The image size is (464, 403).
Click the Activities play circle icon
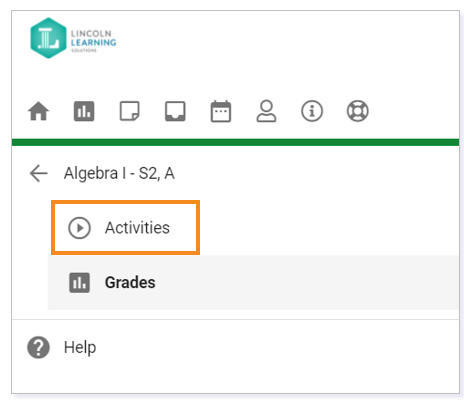pos(79,228)
